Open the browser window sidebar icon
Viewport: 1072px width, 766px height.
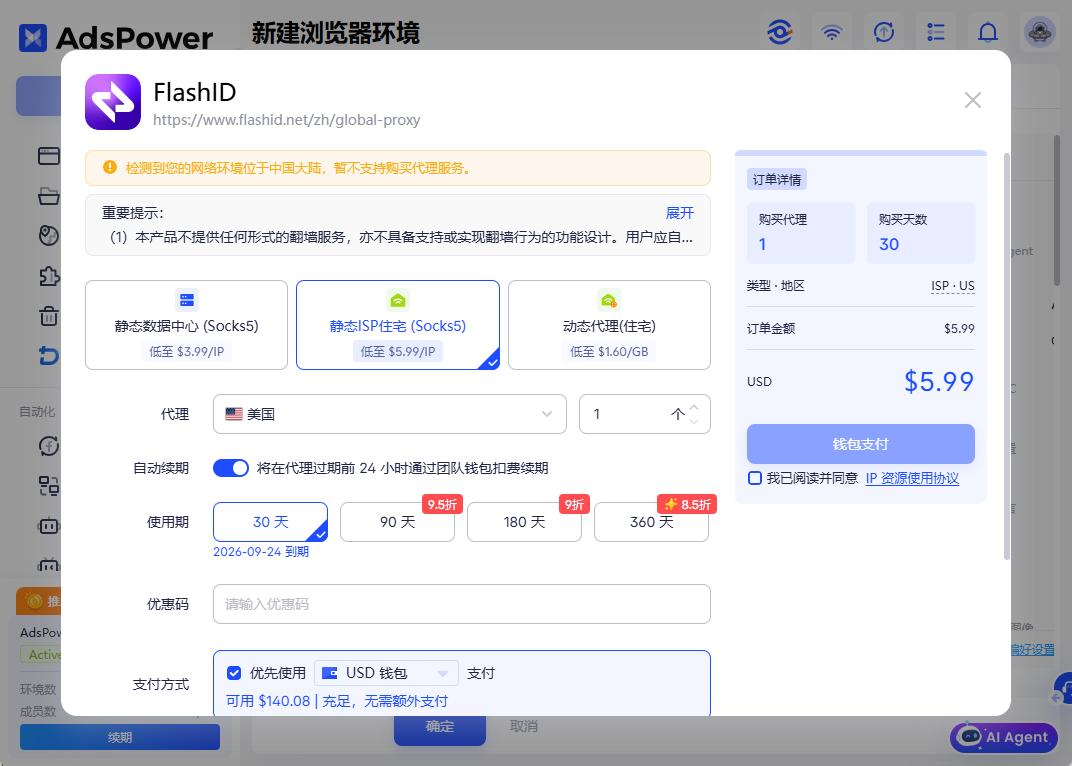[49, 156]
